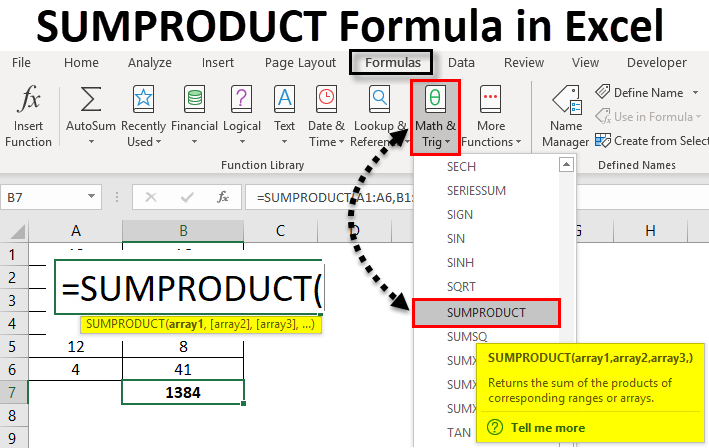Select column C header

pos(280,231)
